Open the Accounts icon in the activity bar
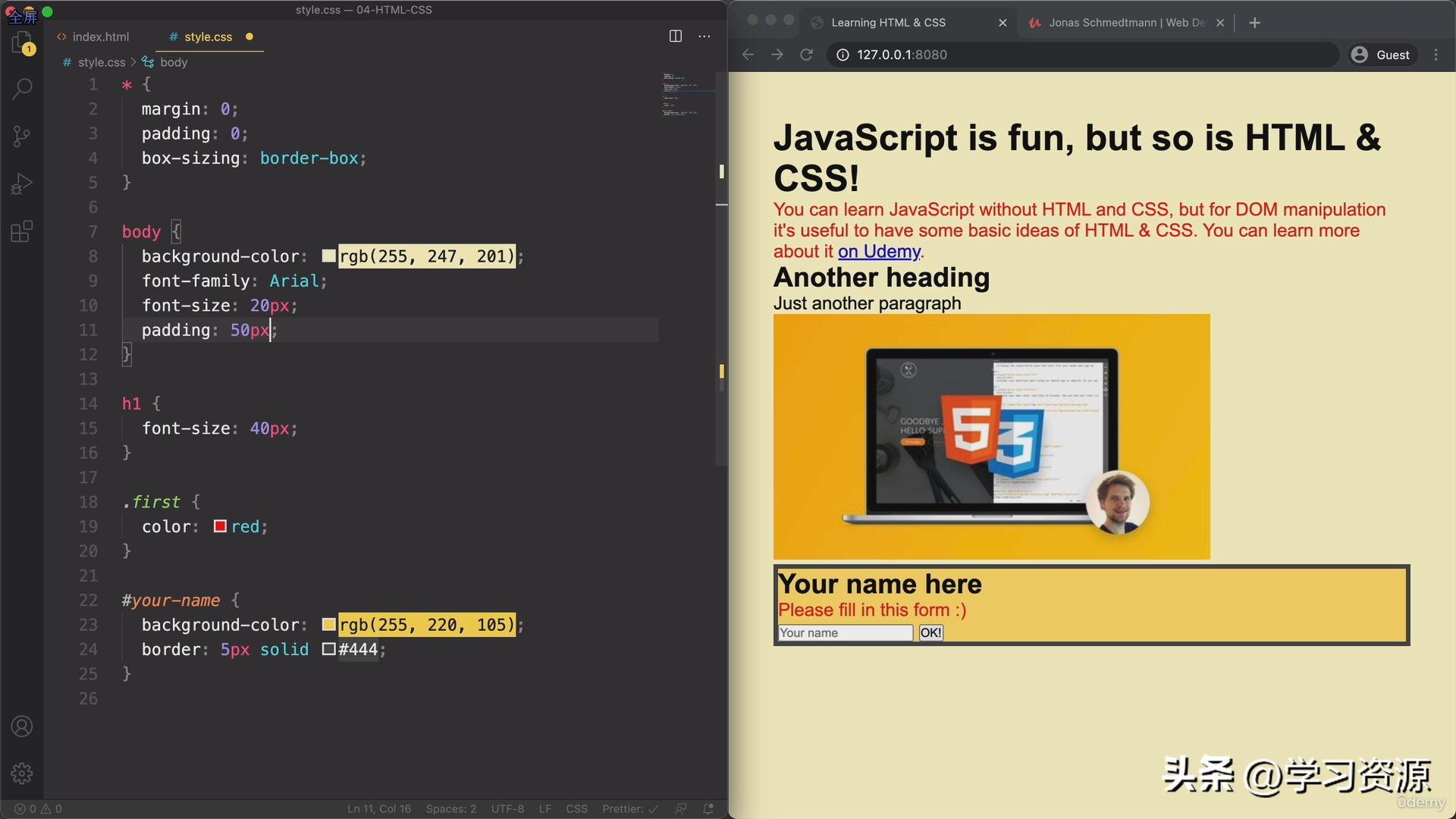Screen dimensions: 1456x819 pyautogui.click(x=21, y=726)
